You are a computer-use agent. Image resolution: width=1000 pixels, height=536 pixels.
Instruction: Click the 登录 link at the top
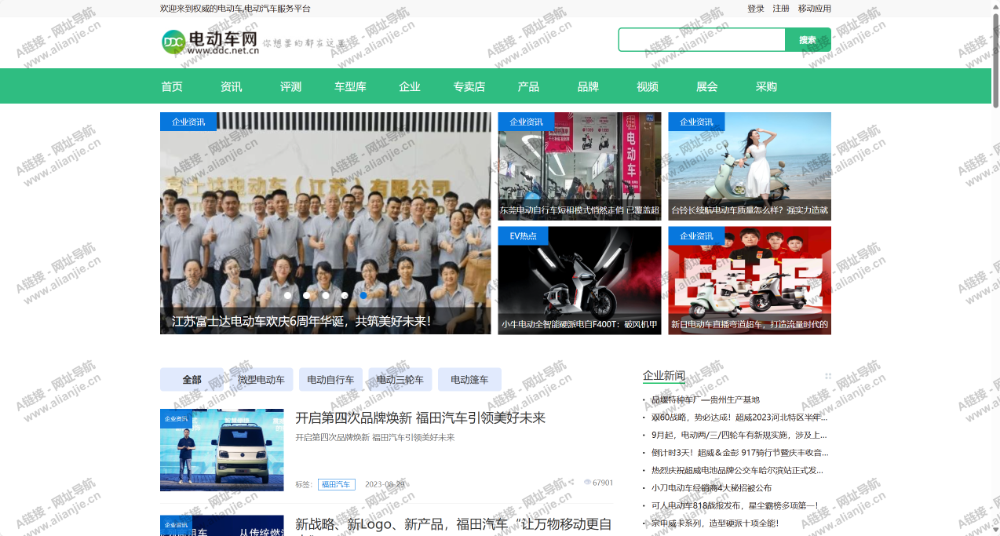click(756, 8)
